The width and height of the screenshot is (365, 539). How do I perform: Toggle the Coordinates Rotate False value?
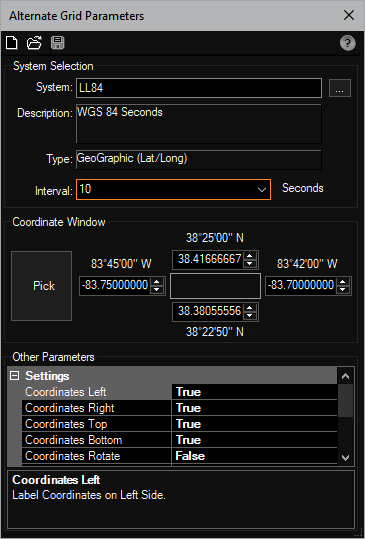(254, 456)
